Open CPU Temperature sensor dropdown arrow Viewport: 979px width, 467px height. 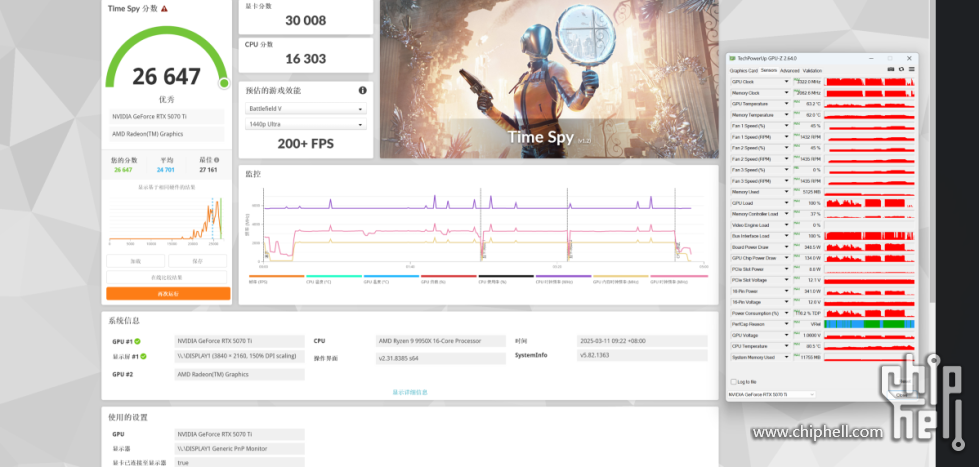click(x=788, y=346)
